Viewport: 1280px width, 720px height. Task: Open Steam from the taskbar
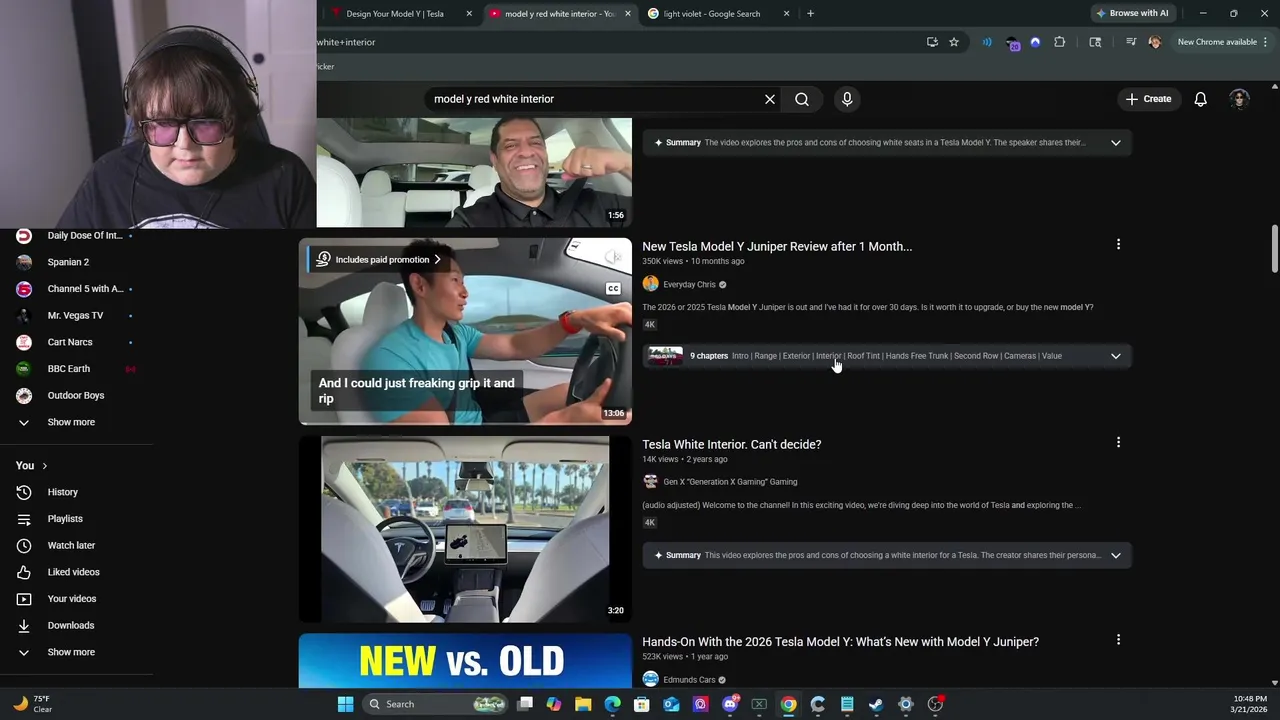[x=876, y=704]
